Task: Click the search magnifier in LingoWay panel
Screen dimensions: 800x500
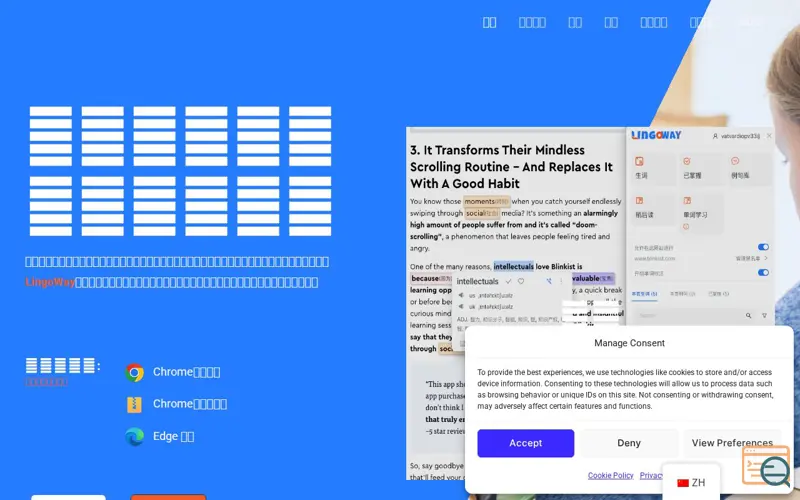Action: [748, 316]
